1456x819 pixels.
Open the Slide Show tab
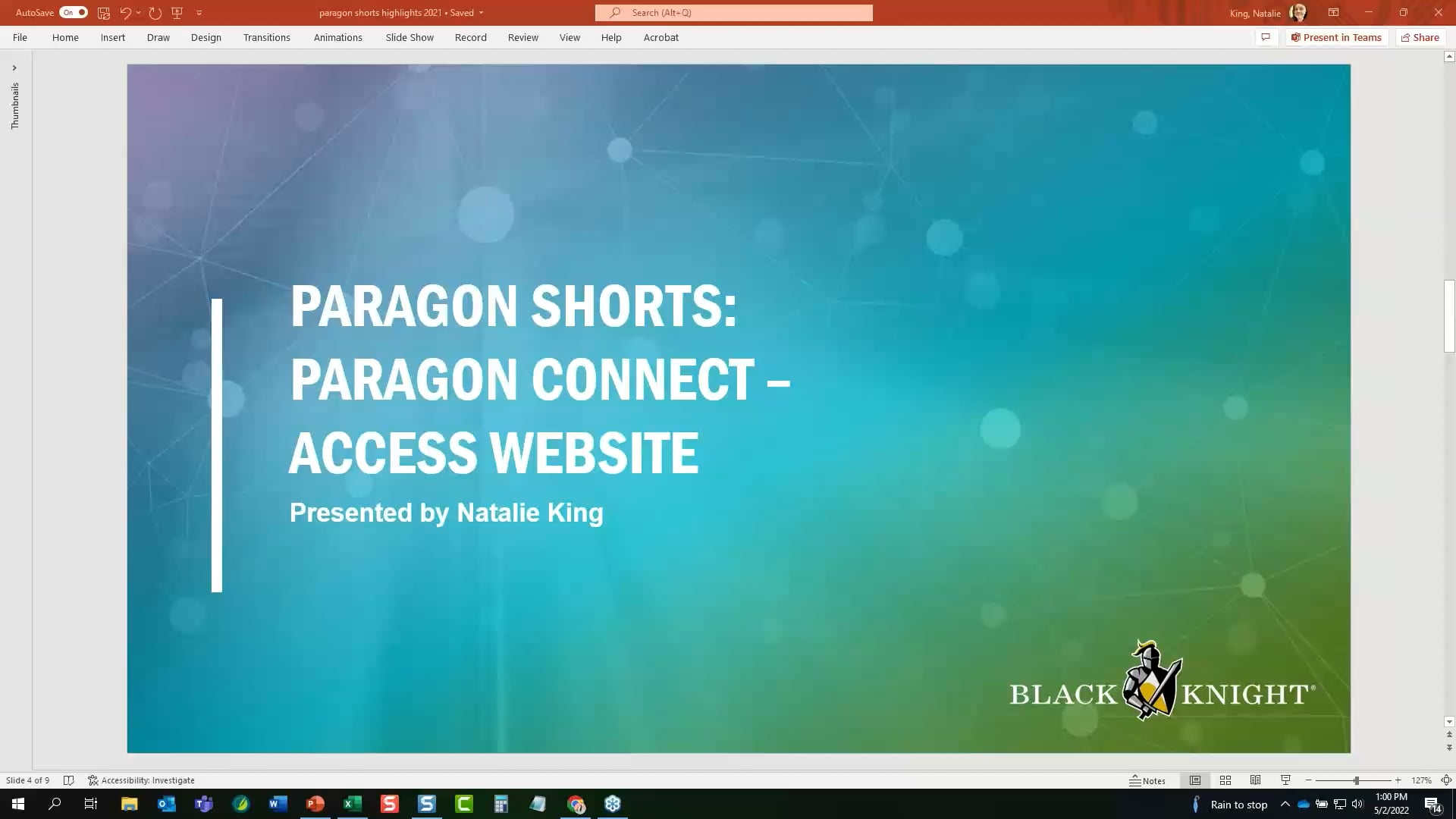(409, 37)
